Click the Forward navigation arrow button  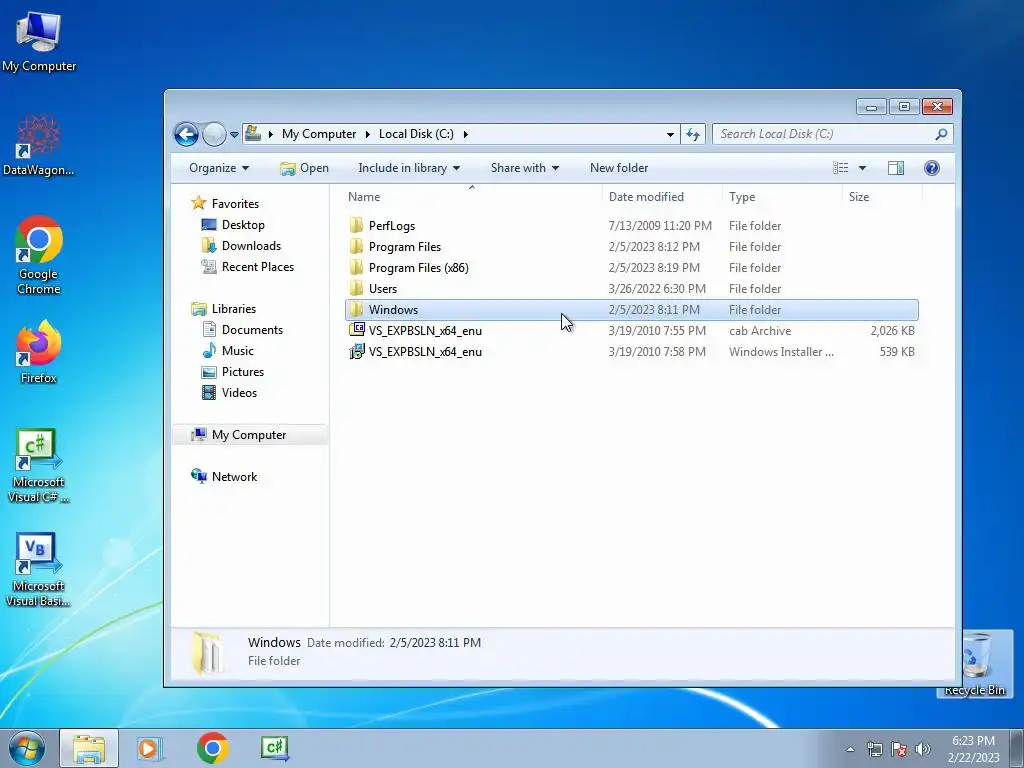(x=214, y=135)
